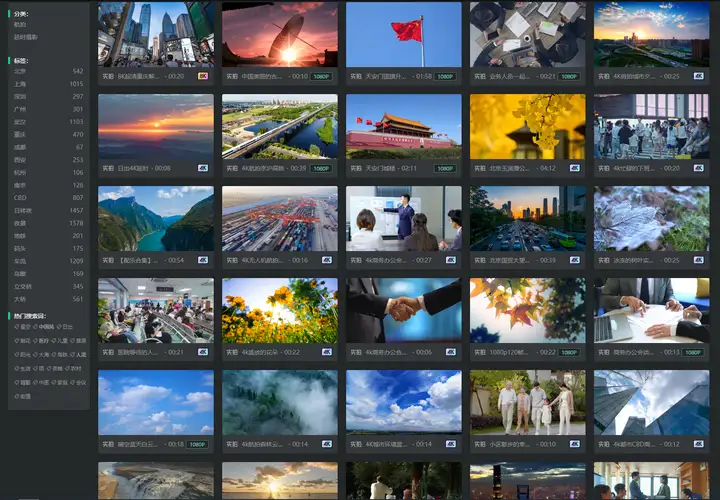Click the tag icon beside hot search 星空

(x=16, y=327)
